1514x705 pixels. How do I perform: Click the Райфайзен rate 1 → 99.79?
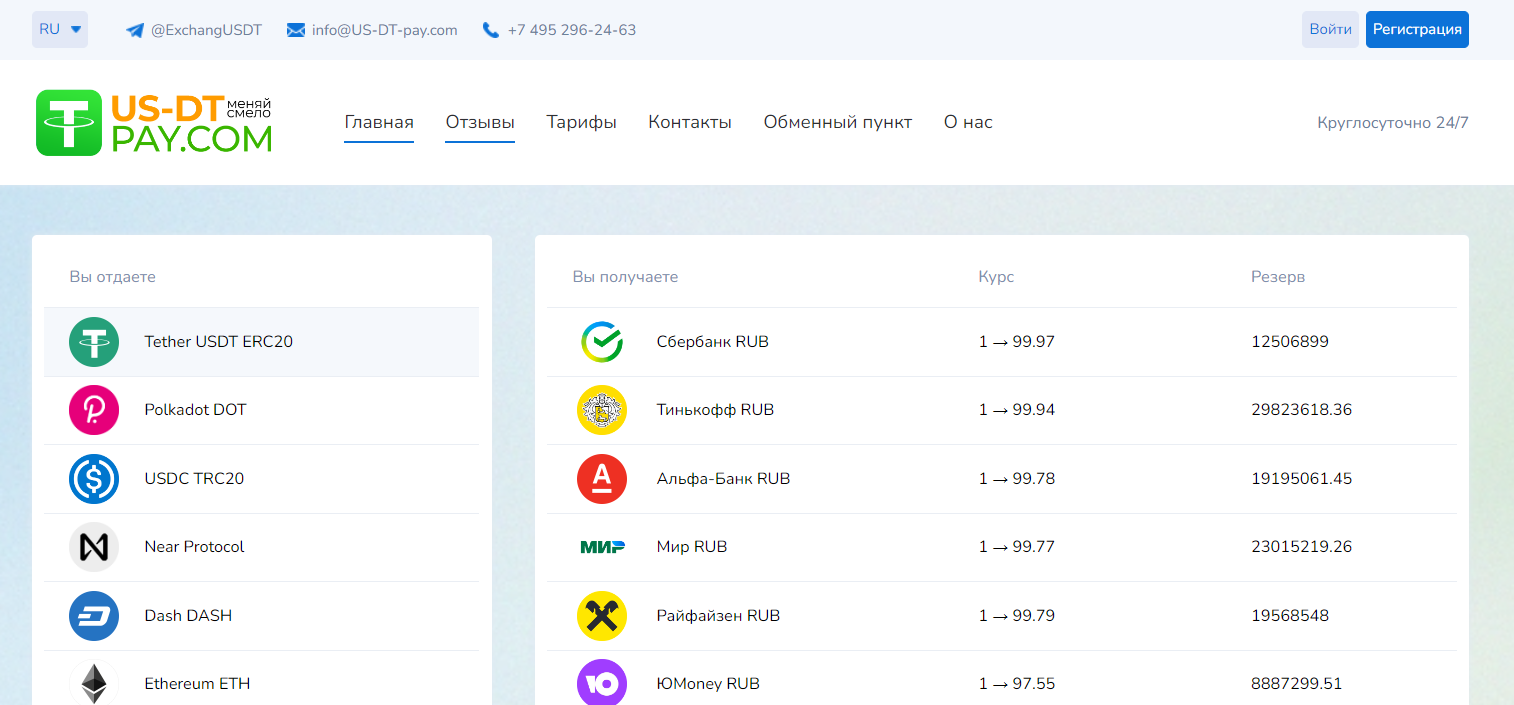(x=1016, y=616)
